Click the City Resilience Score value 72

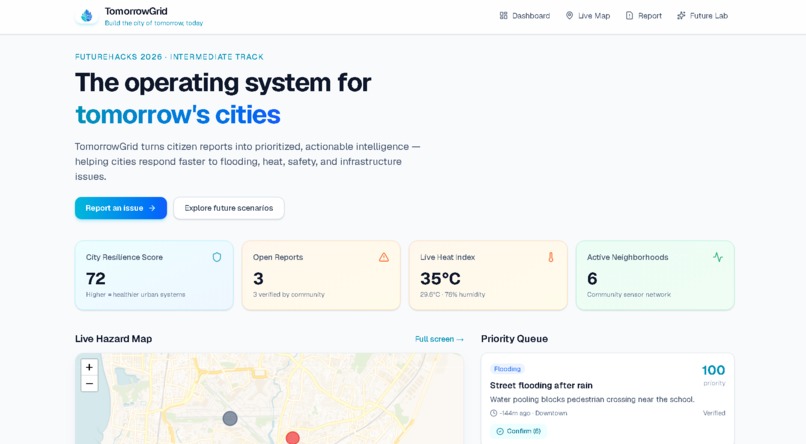96,279
